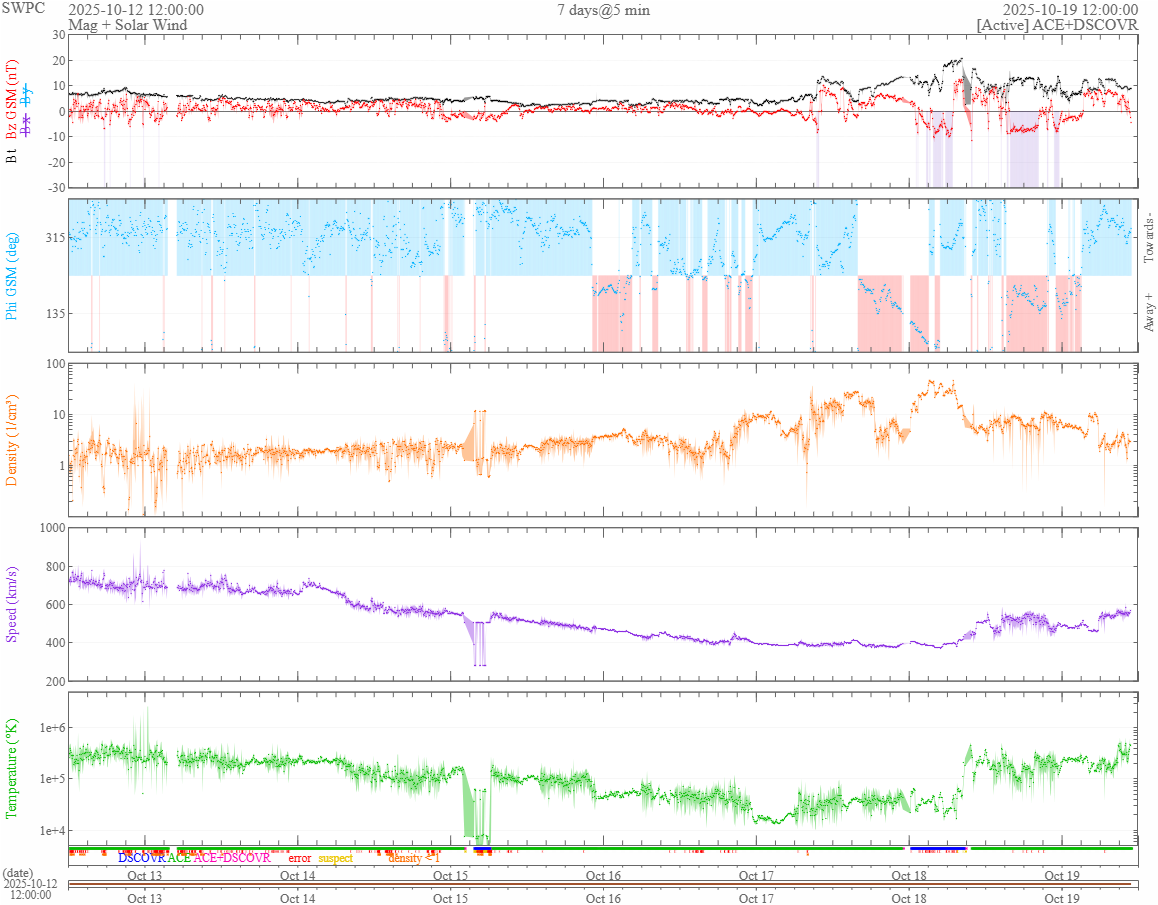Click the 100 tick on Density axis
Viewport: 1158px width, 905px height.
tap(55, 363)
